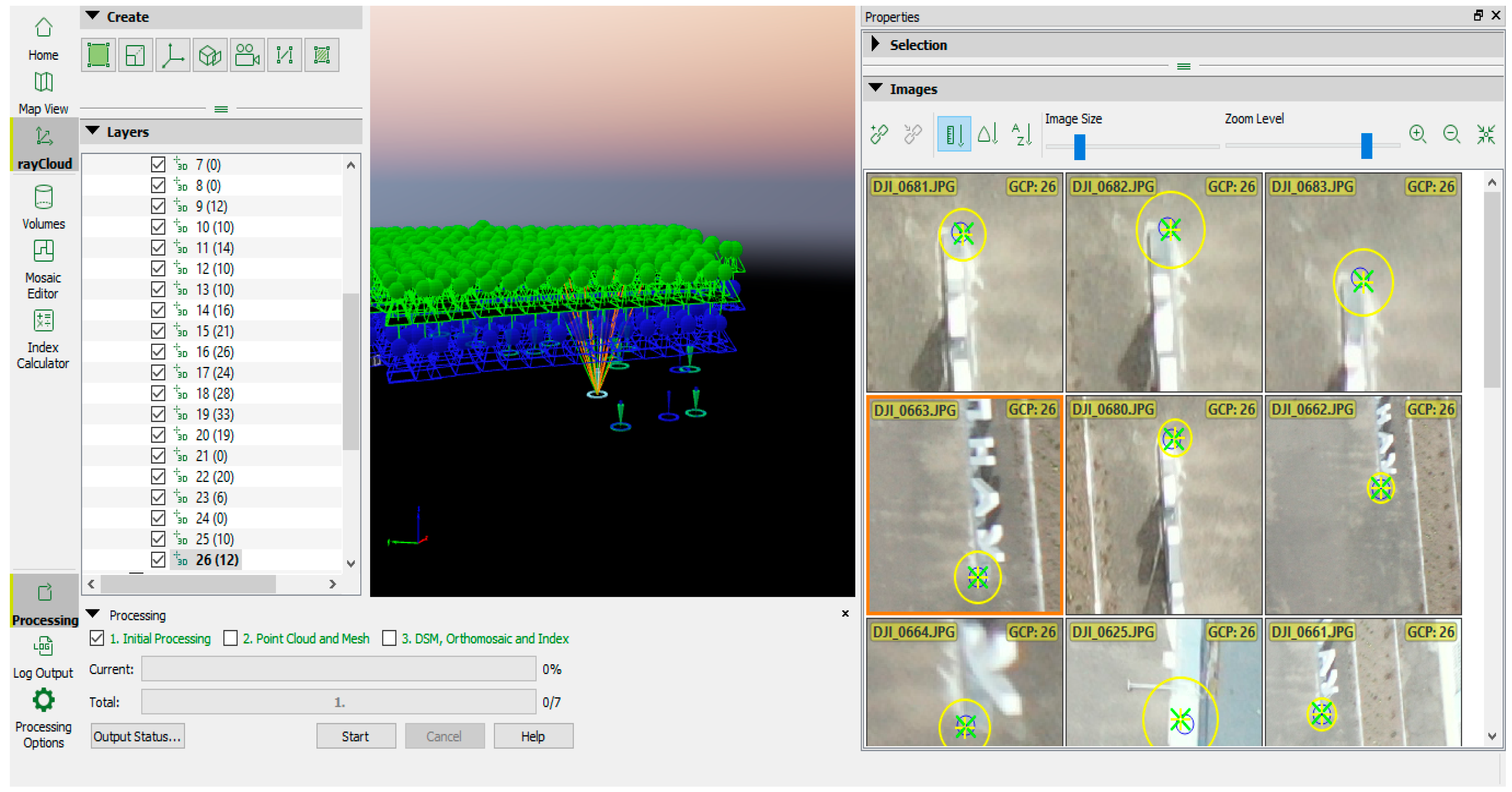The height and width of the screenshot is (792, 1512).
Task: Select the 26 (12) tie point item
Action: point(217,560)
